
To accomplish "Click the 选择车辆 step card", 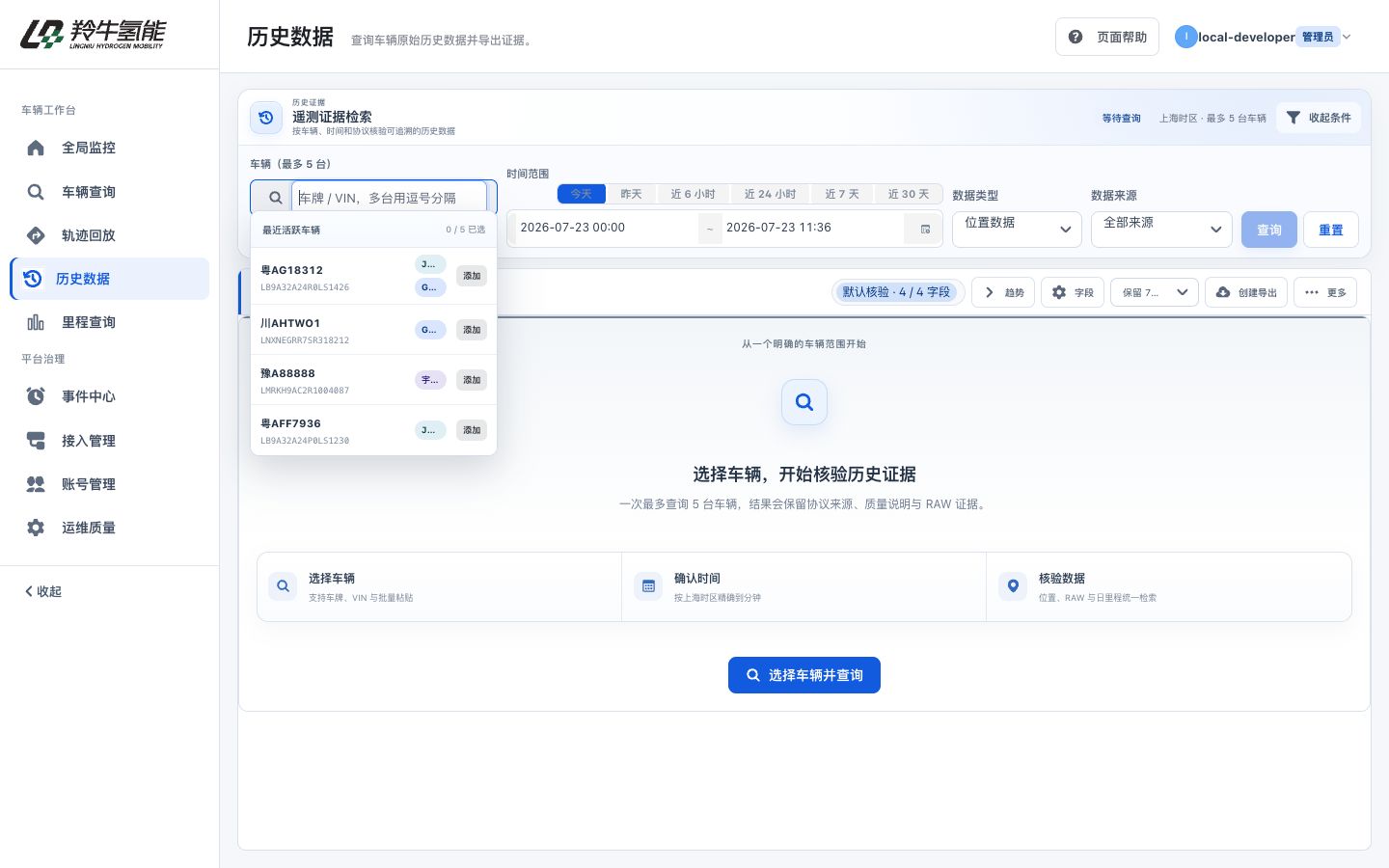I will pyautogui.click(x=440, y=586).
